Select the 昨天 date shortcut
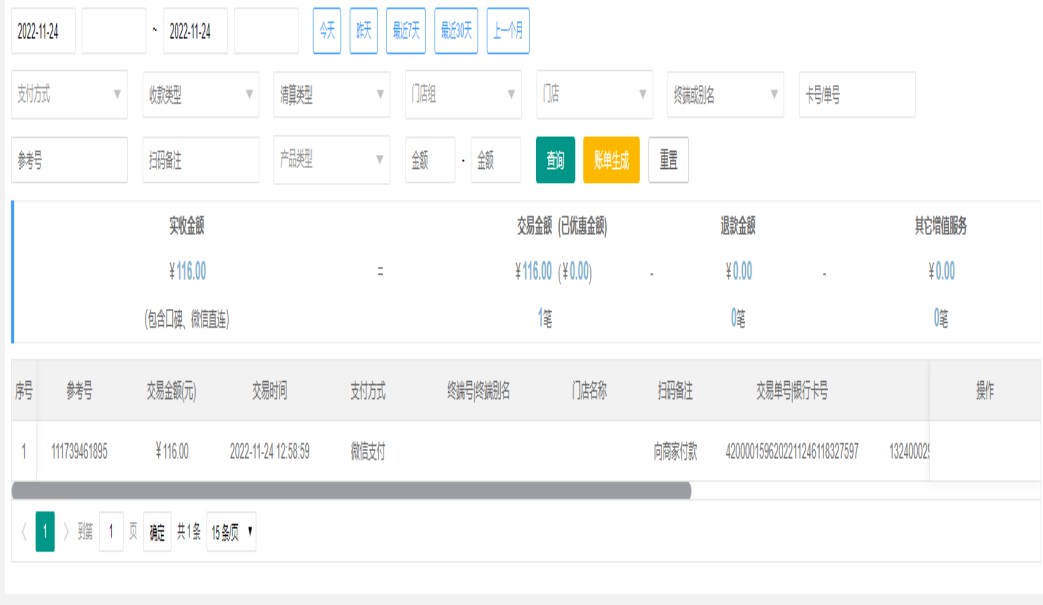 pos(363,31)
